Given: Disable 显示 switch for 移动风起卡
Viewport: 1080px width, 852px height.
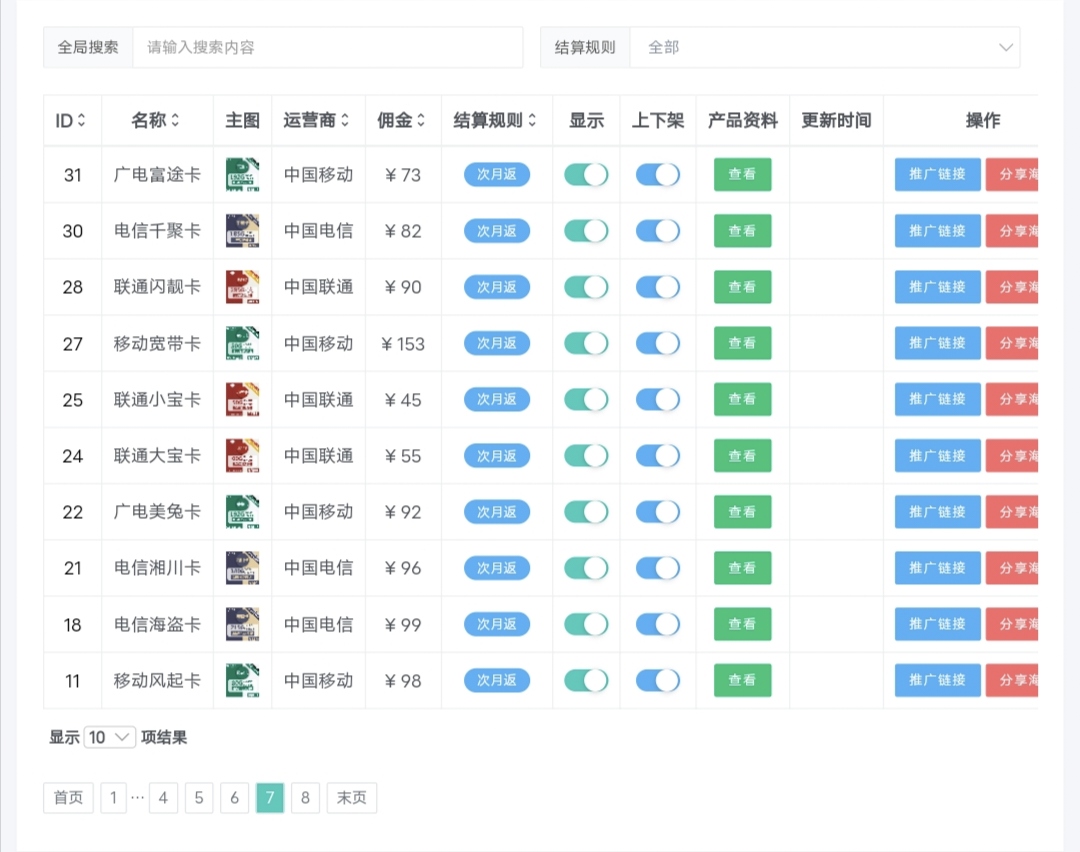Looking at the screenshot, I should pyautogui.click(x=586, y=681).
